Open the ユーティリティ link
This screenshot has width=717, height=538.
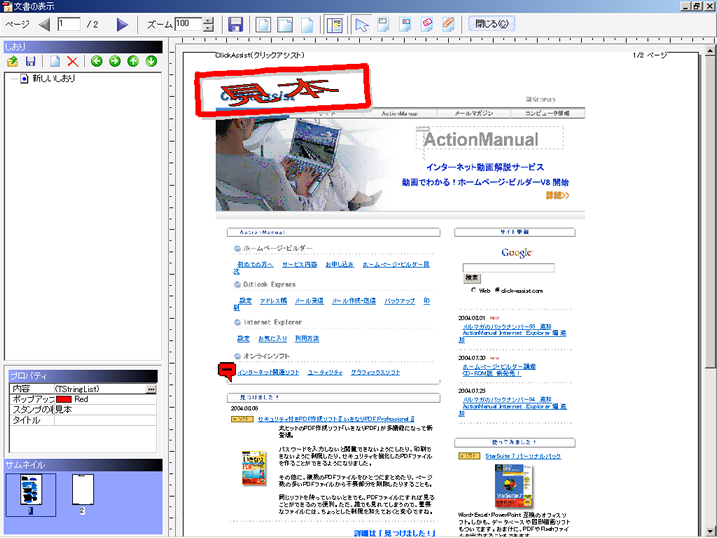coord(325,373)
